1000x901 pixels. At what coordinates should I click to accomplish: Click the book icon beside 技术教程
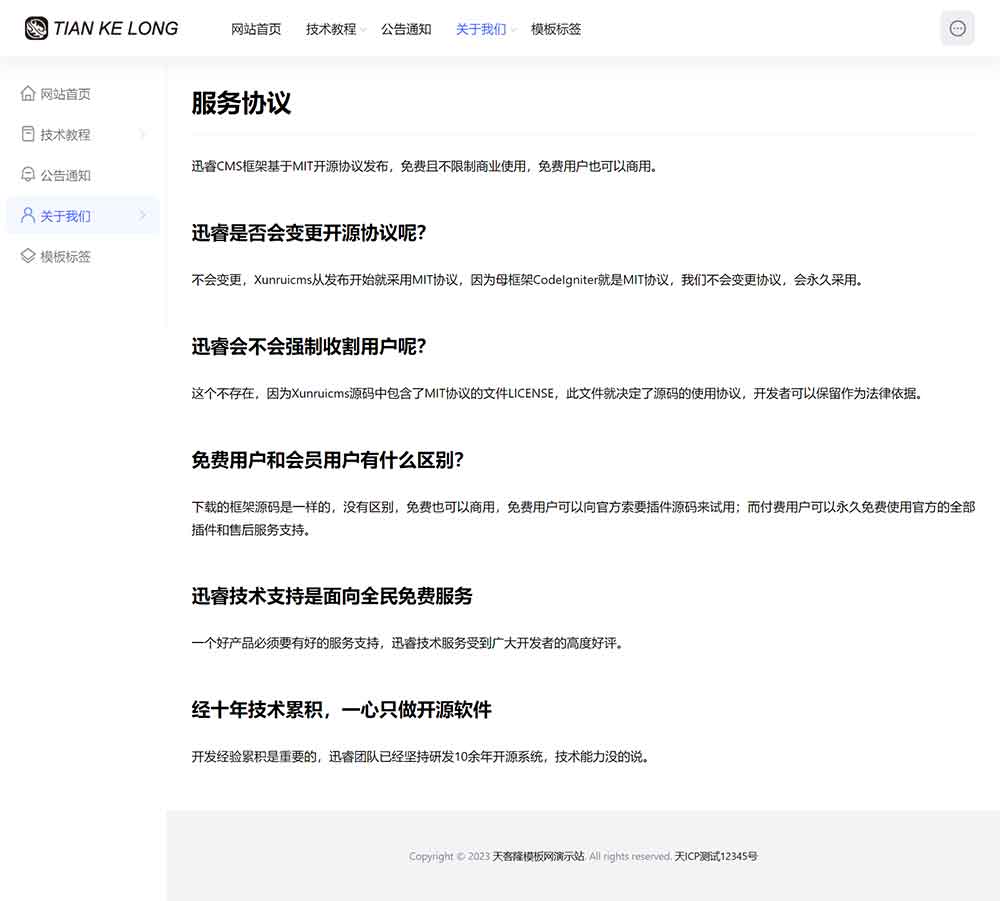pos(28,134)
